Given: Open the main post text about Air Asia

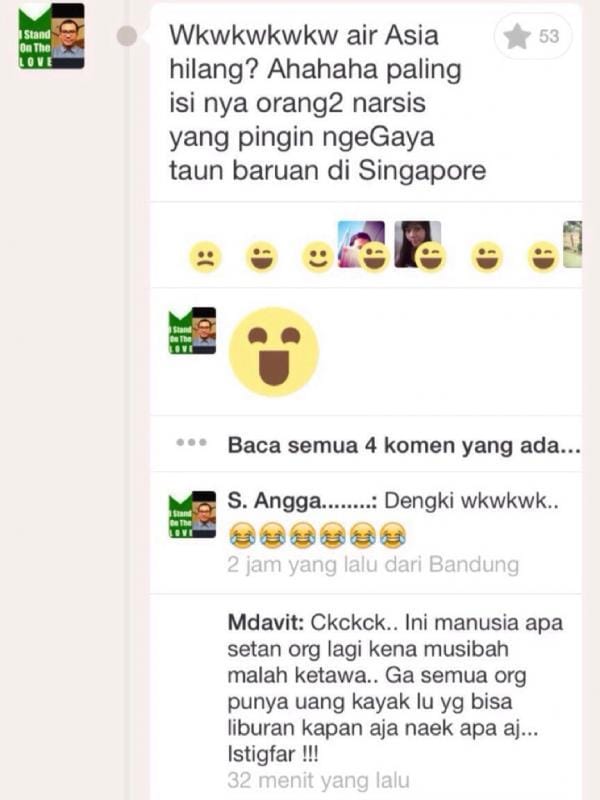Looking at the screenshot, I should 327,103.
